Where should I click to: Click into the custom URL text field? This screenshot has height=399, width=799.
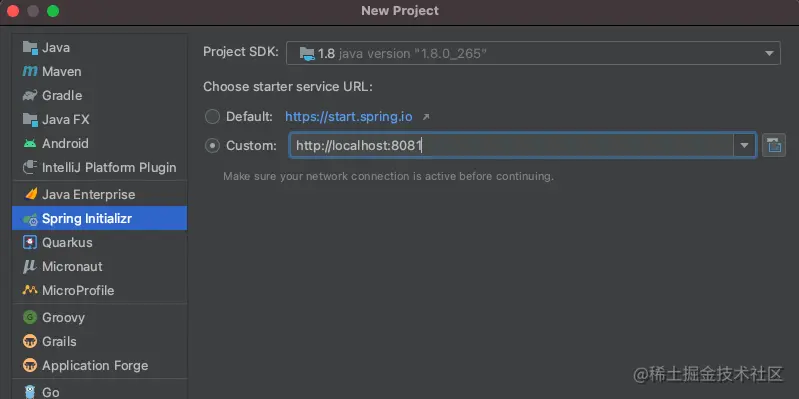[511, 146]
